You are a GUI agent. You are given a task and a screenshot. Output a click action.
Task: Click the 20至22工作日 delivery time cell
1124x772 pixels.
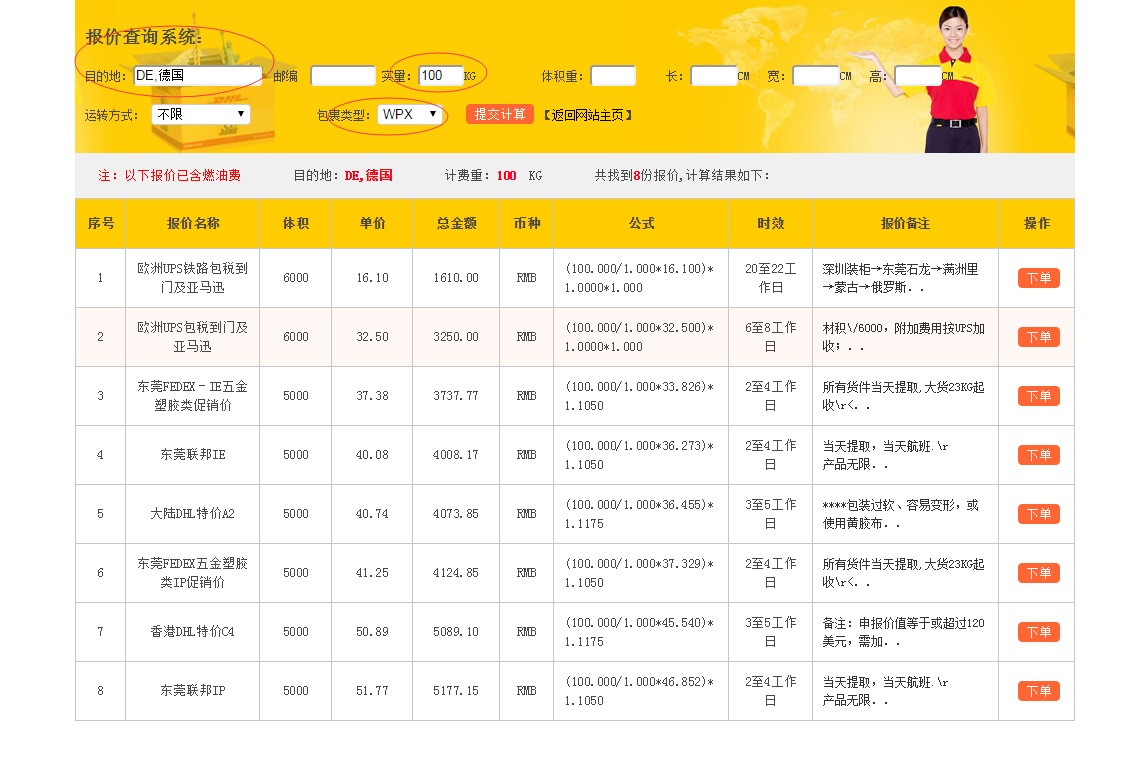tap(771, 278)
